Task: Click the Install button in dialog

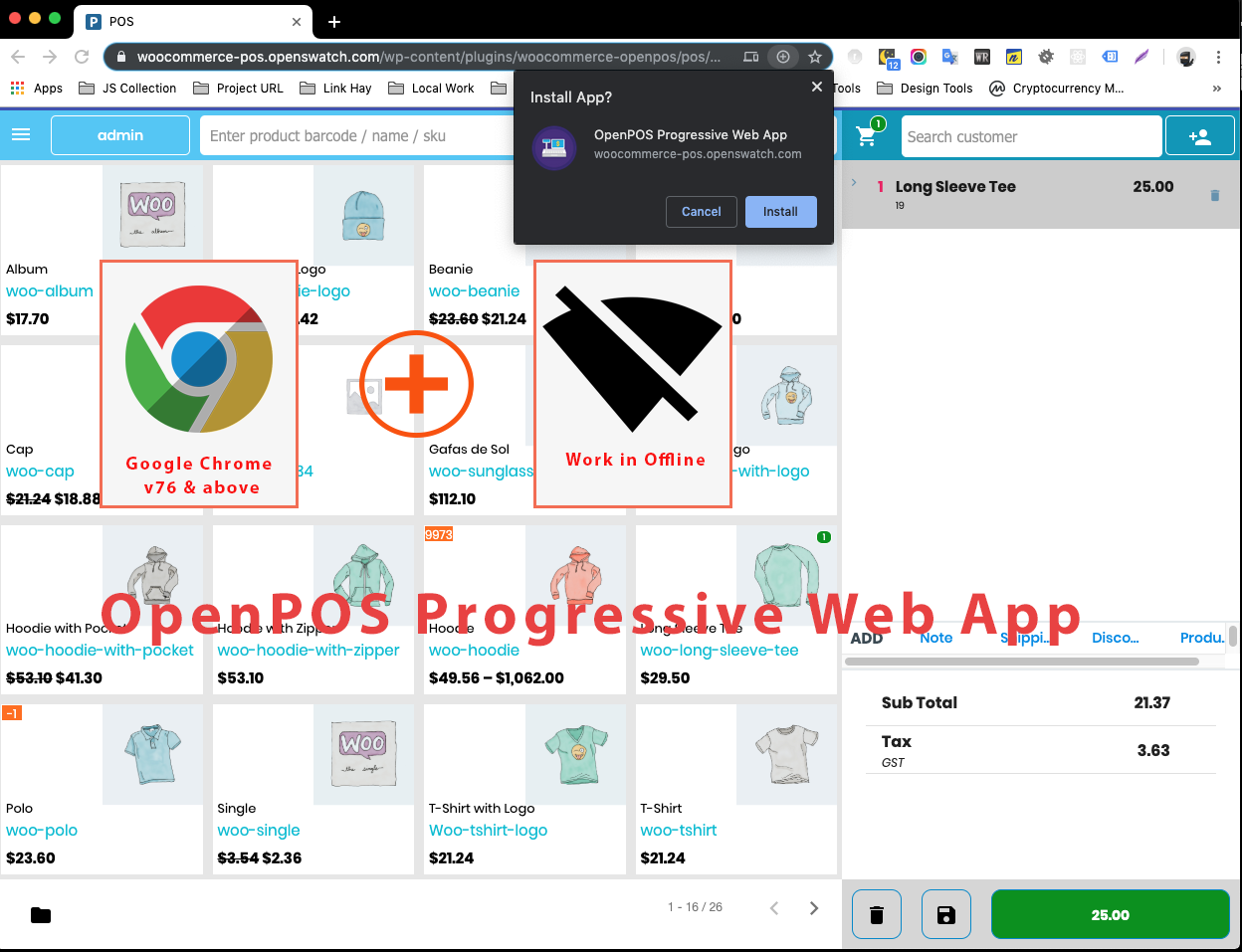Action: point(780,212)
